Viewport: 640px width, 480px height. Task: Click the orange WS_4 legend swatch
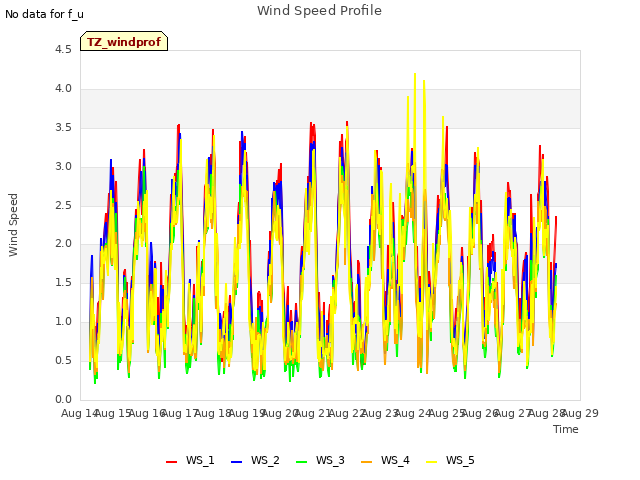(367, 462)
